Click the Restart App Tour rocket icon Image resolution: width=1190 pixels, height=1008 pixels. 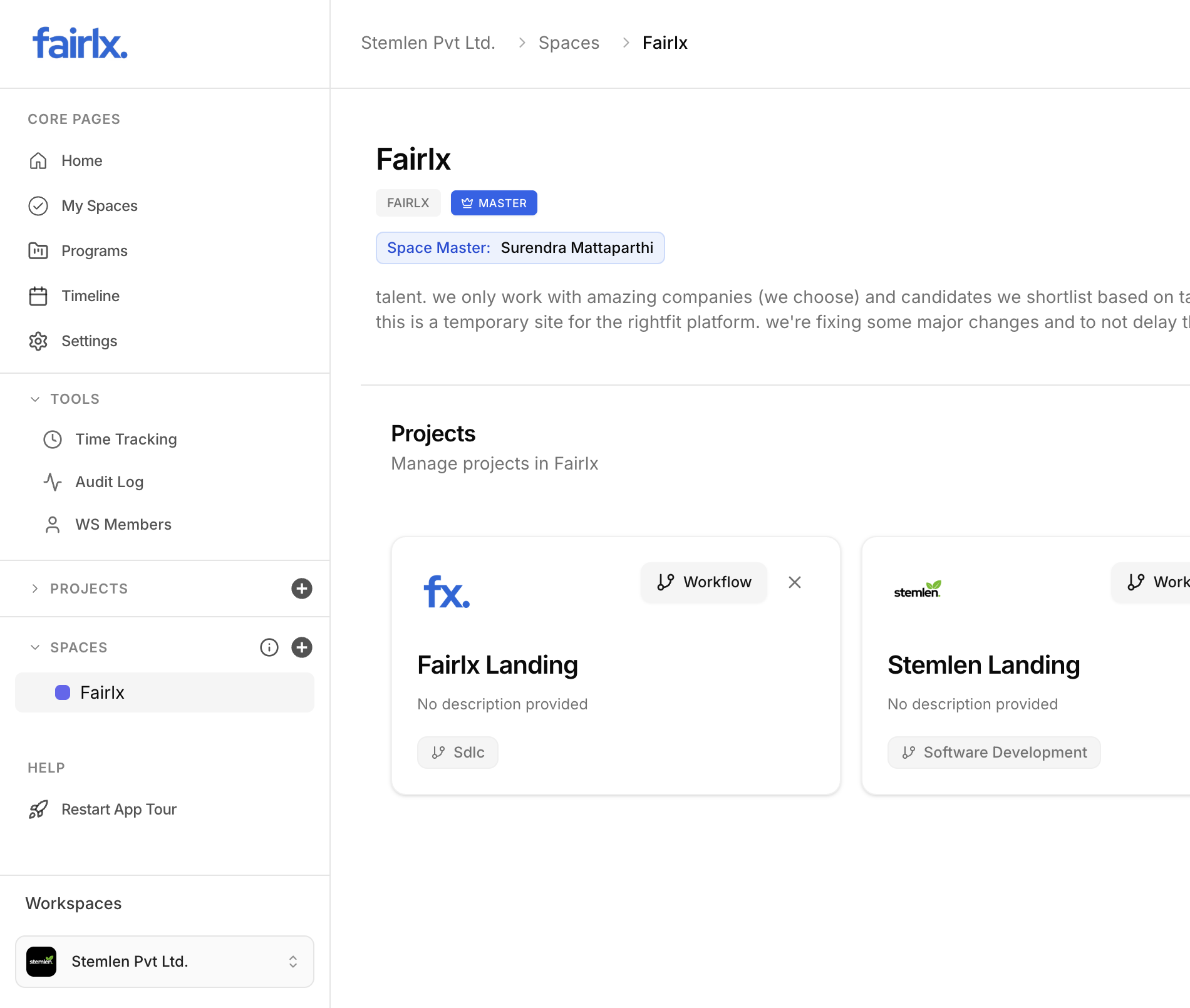[38, 810]
